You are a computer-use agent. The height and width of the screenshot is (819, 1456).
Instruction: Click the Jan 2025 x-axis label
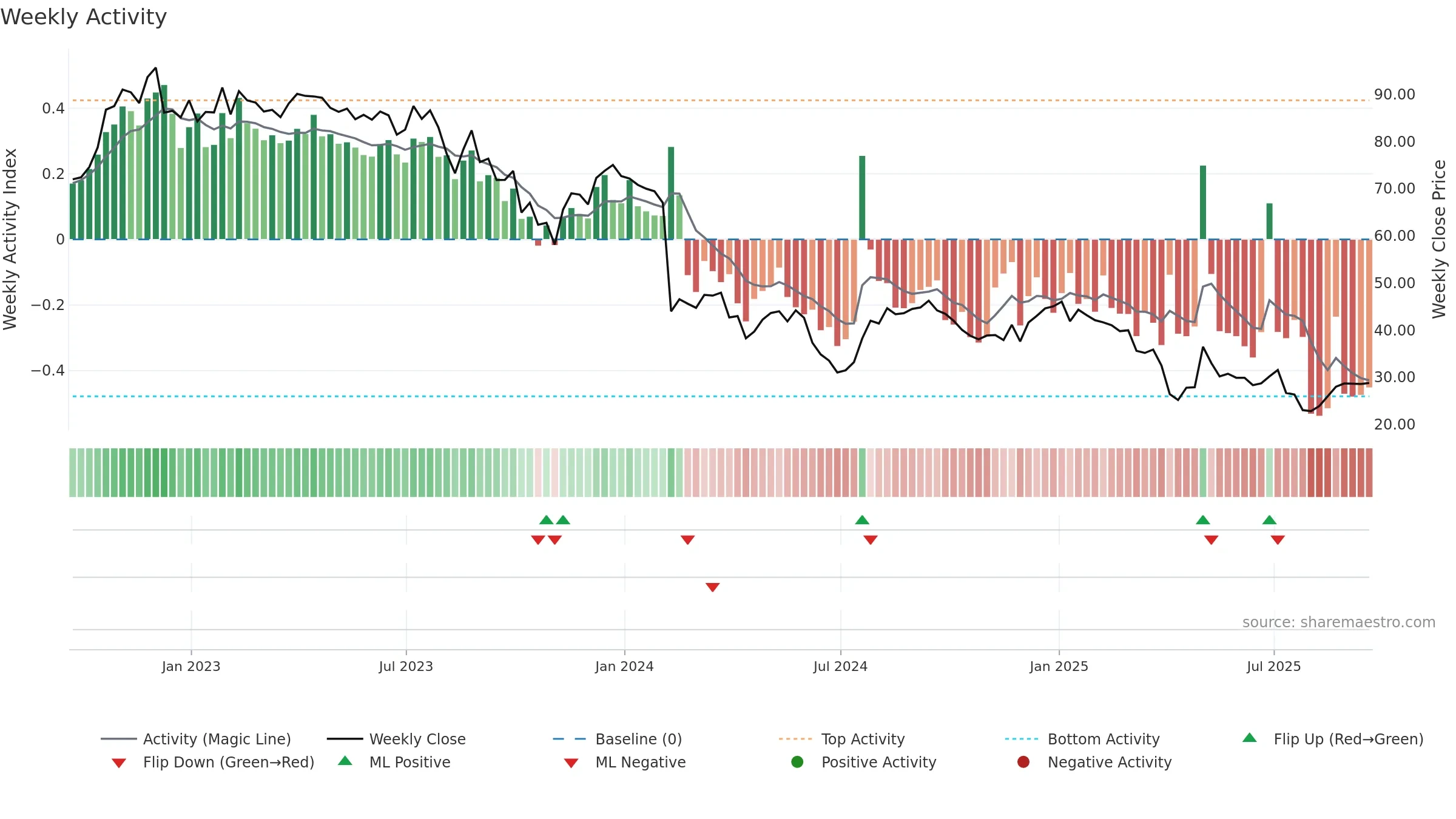click(x=1059, y=667)
